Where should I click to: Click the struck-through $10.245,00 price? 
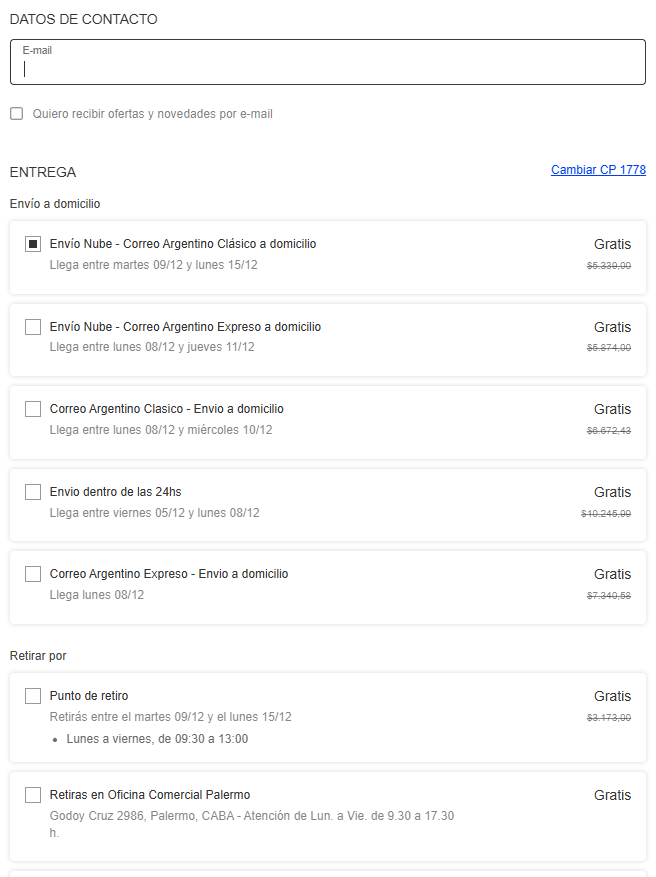(606, 513)
